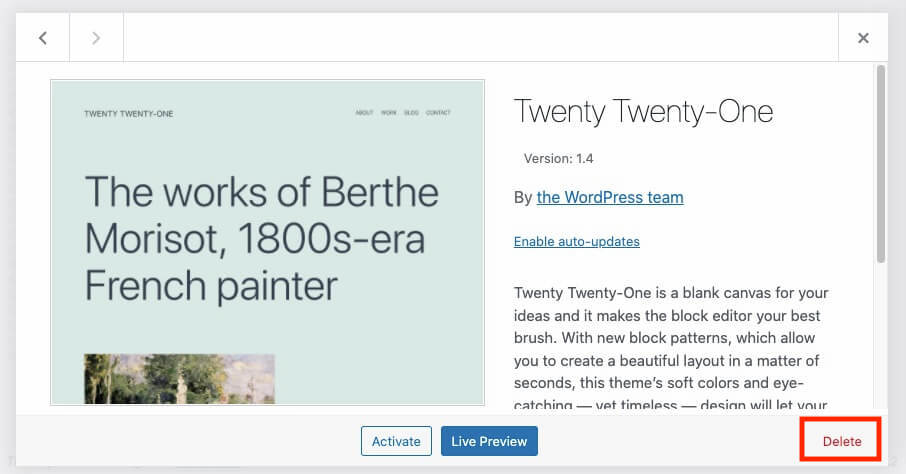
Task: Click the Berthe Morisot headline text
Action: pos(262,239)
